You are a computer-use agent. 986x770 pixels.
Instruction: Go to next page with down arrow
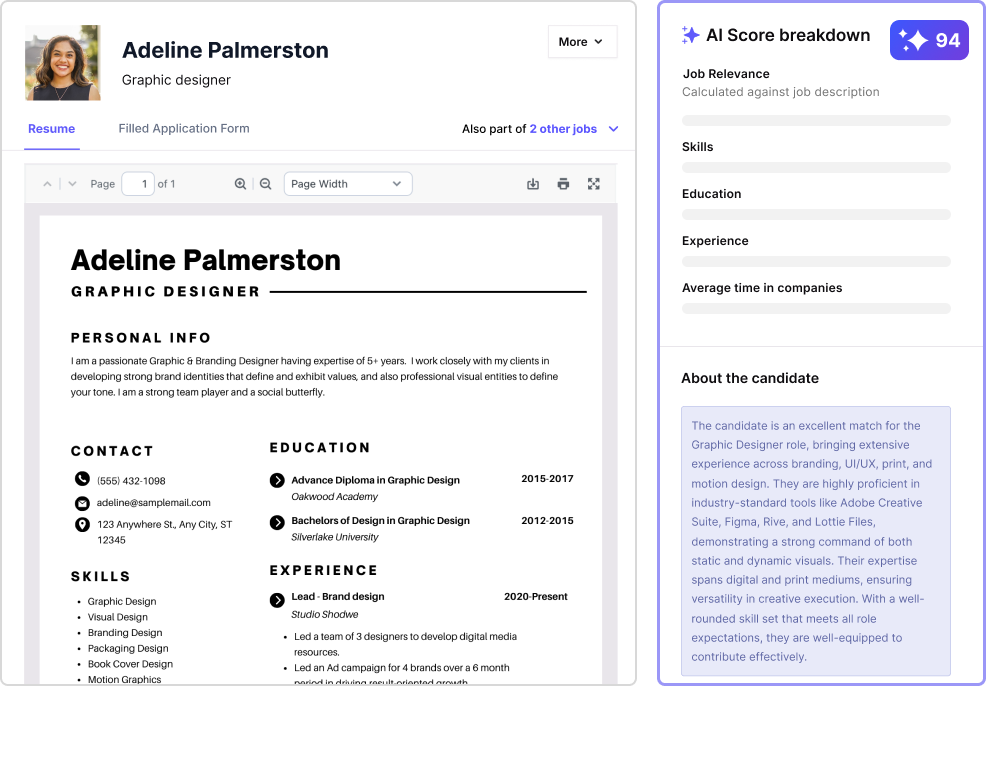click(x=72, y=184)
